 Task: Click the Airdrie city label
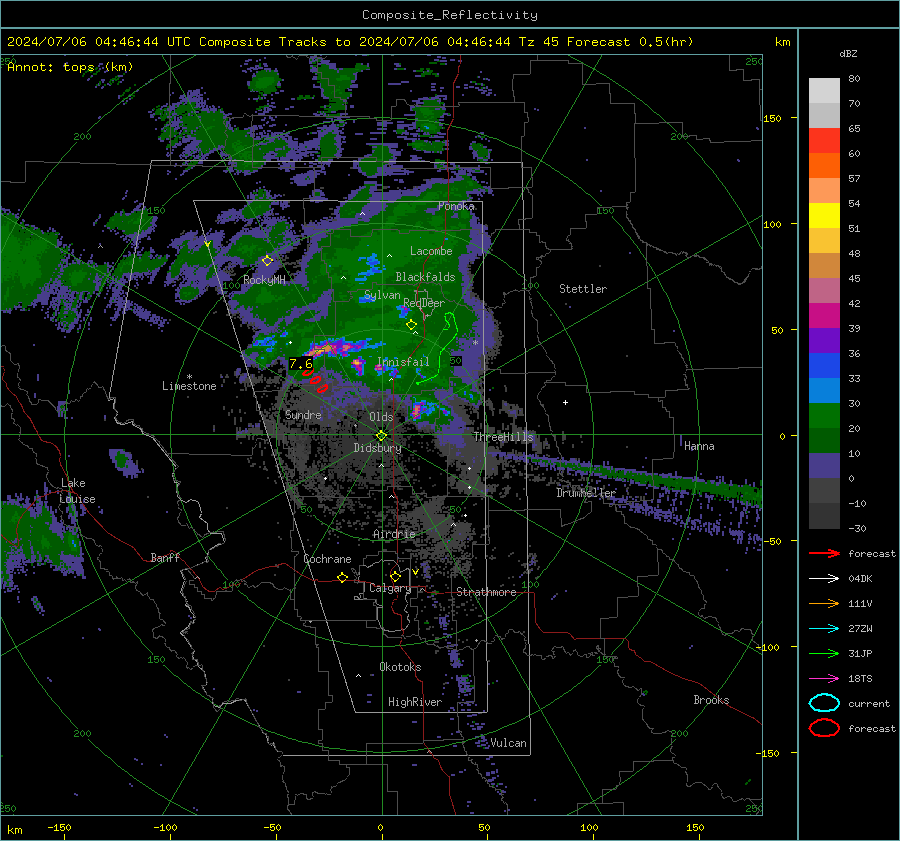394,534
